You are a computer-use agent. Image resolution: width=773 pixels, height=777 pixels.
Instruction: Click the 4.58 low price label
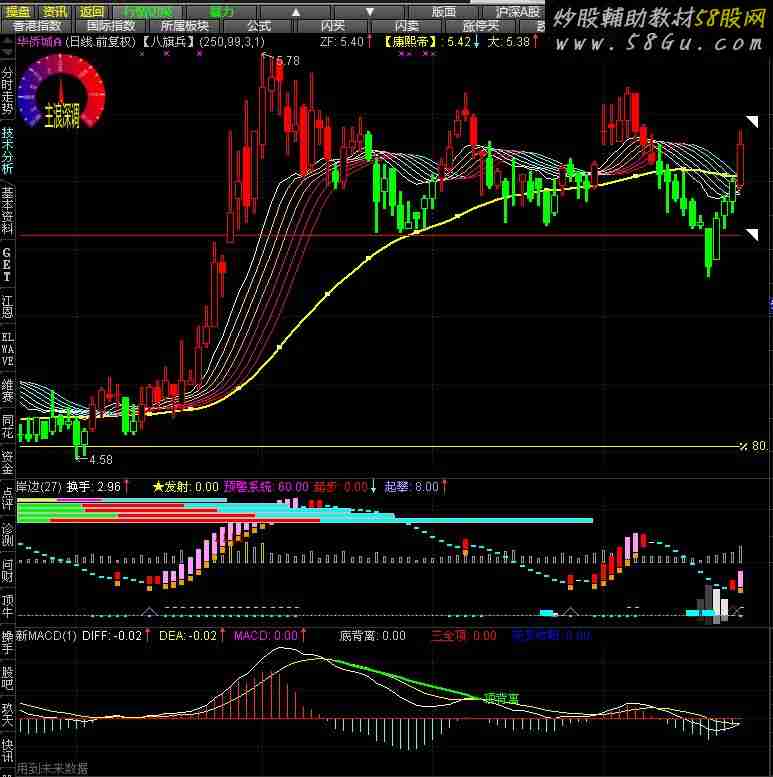(101, 460)
